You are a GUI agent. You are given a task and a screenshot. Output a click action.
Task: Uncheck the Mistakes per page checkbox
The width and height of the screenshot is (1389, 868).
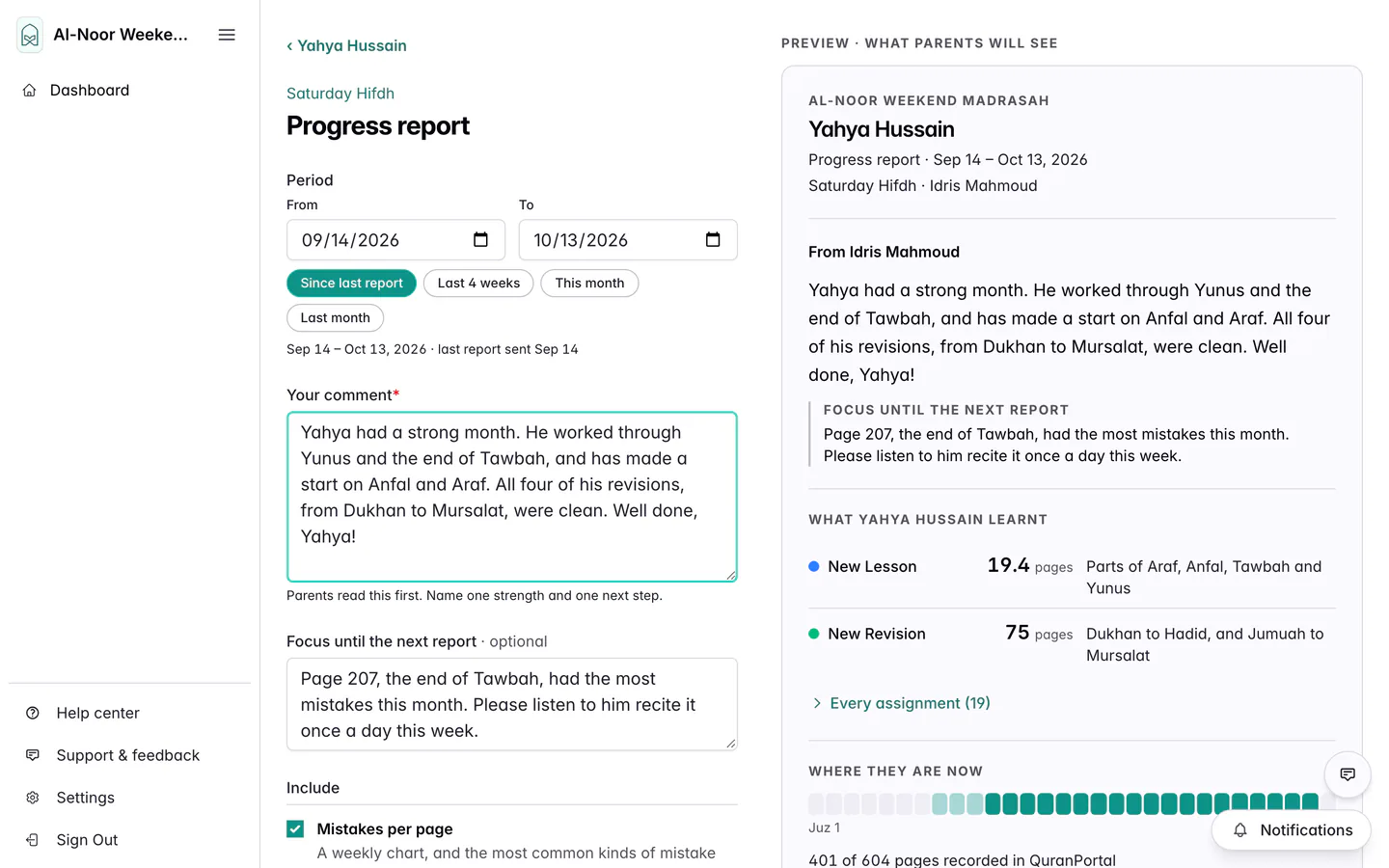click(x=295, y=828)
